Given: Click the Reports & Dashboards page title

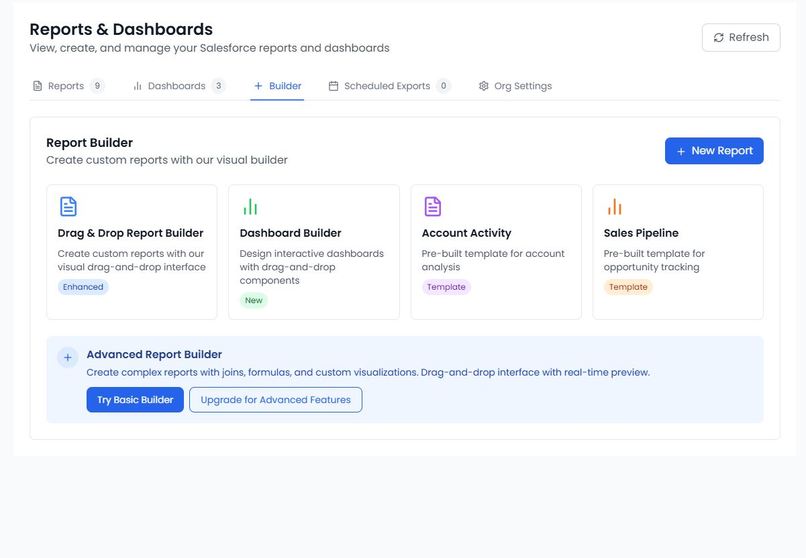Looking at the screenshot, I should click(x=121, y=29).
